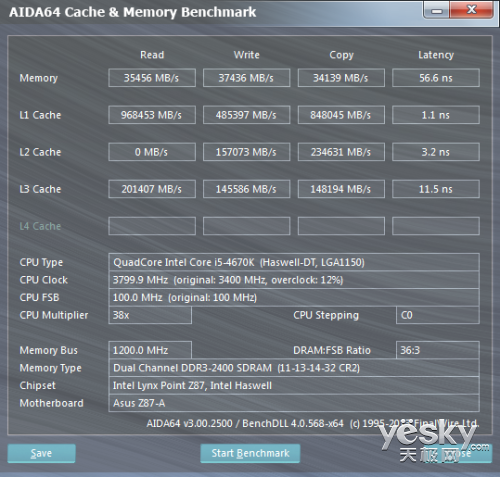Minimize the AIDA64 benchmark window
The width and height of the screenshot is (500, 477).
[436, 10]
